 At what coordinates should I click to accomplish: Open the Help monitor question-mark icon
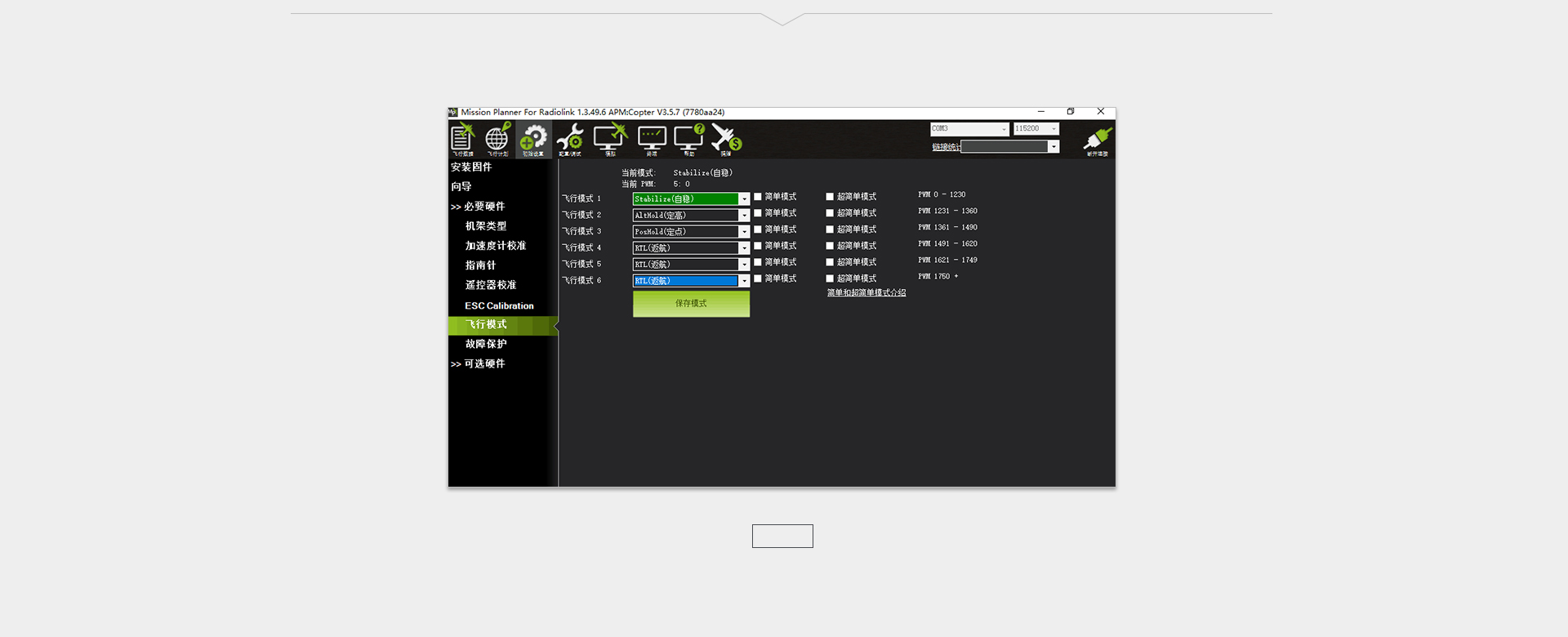coord(689,140)
